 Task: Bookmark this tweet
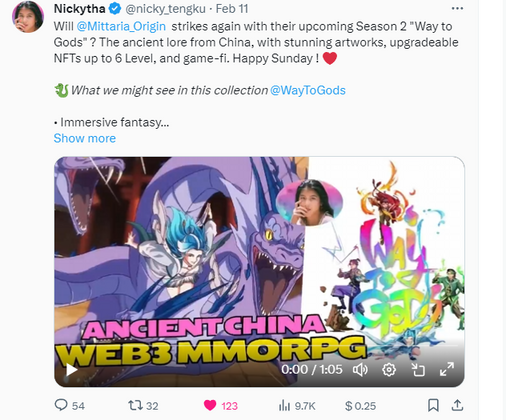coord(433,405)
